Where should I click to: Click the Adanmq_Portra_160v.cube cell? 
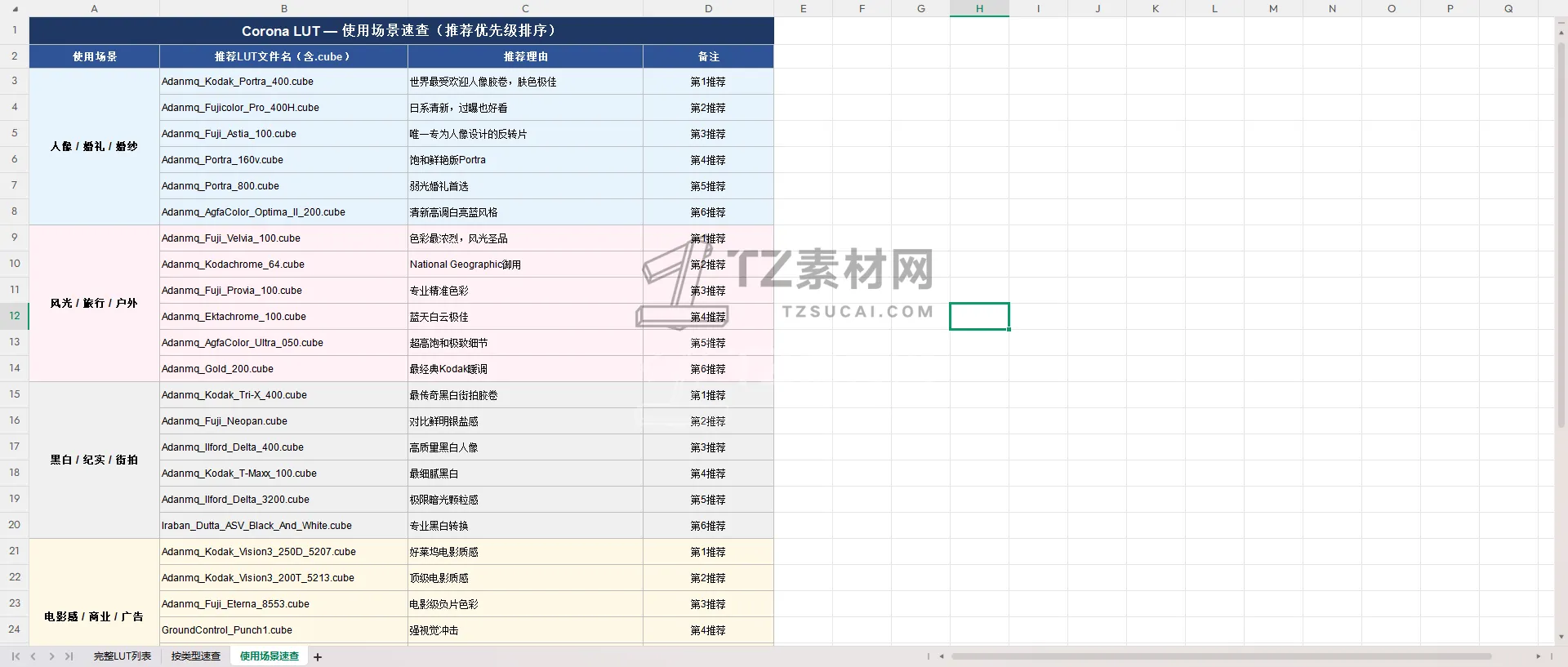(284, 160)
